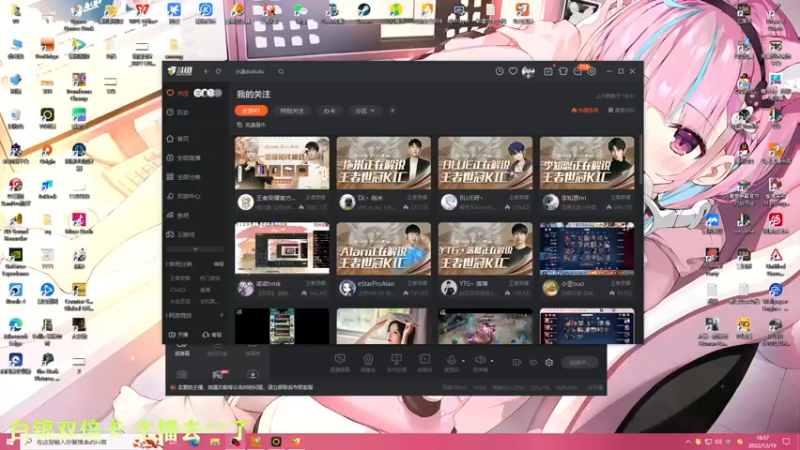Viewport: 800px width, 450px height.
Task: Click the 客服 support button at sidebar bottom
Action: [x=212, y=335]
